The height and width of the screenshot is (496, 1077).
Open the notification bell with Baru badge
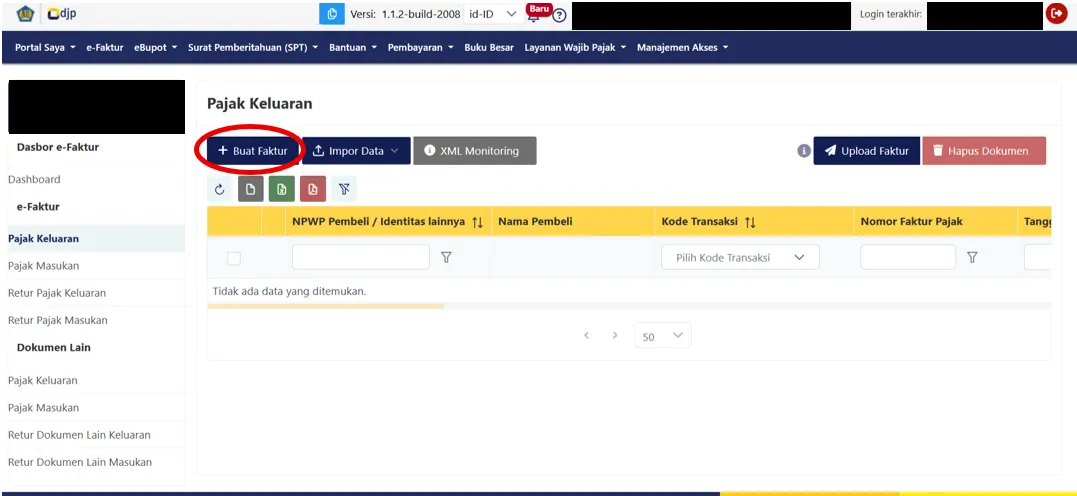[x=536, y=14]
